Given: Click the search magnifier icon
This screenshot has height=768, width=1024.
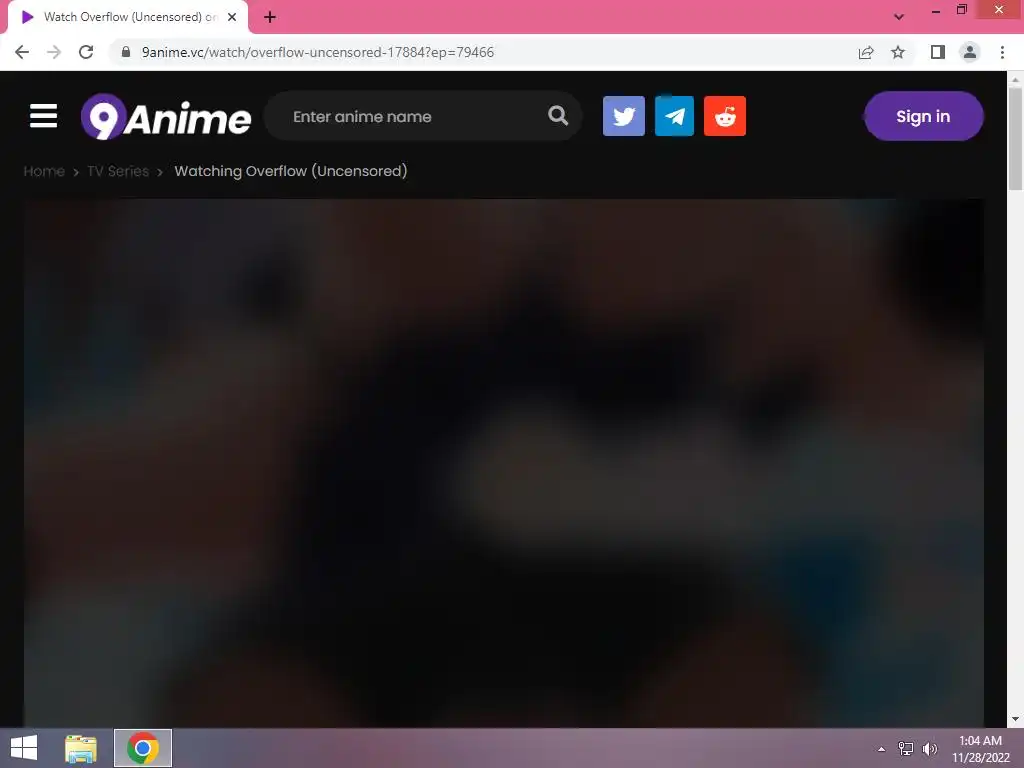Looking at the screenshot, I should [558, 116].
